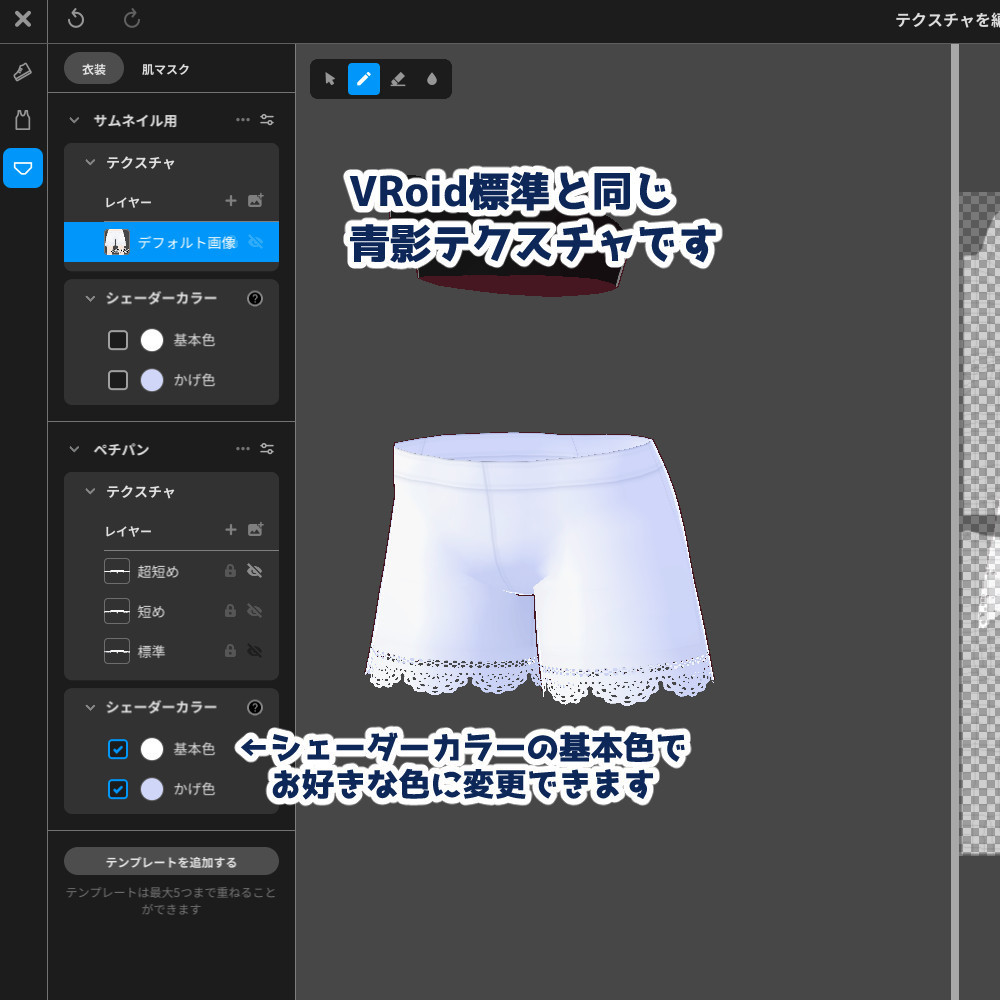
Task: Click the テンプレートを追加する button
Action: pos(171,861)
